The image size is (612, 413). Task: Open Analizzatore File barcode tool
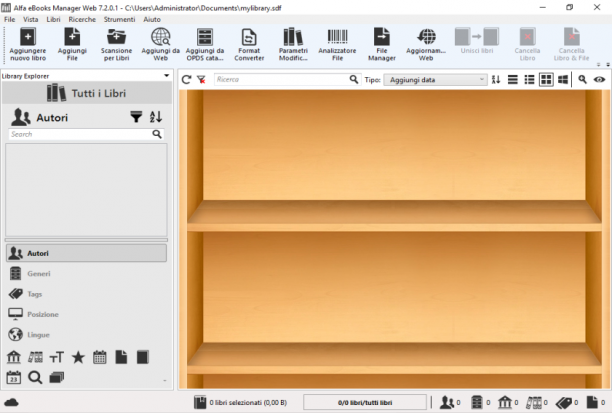point(337,44)
